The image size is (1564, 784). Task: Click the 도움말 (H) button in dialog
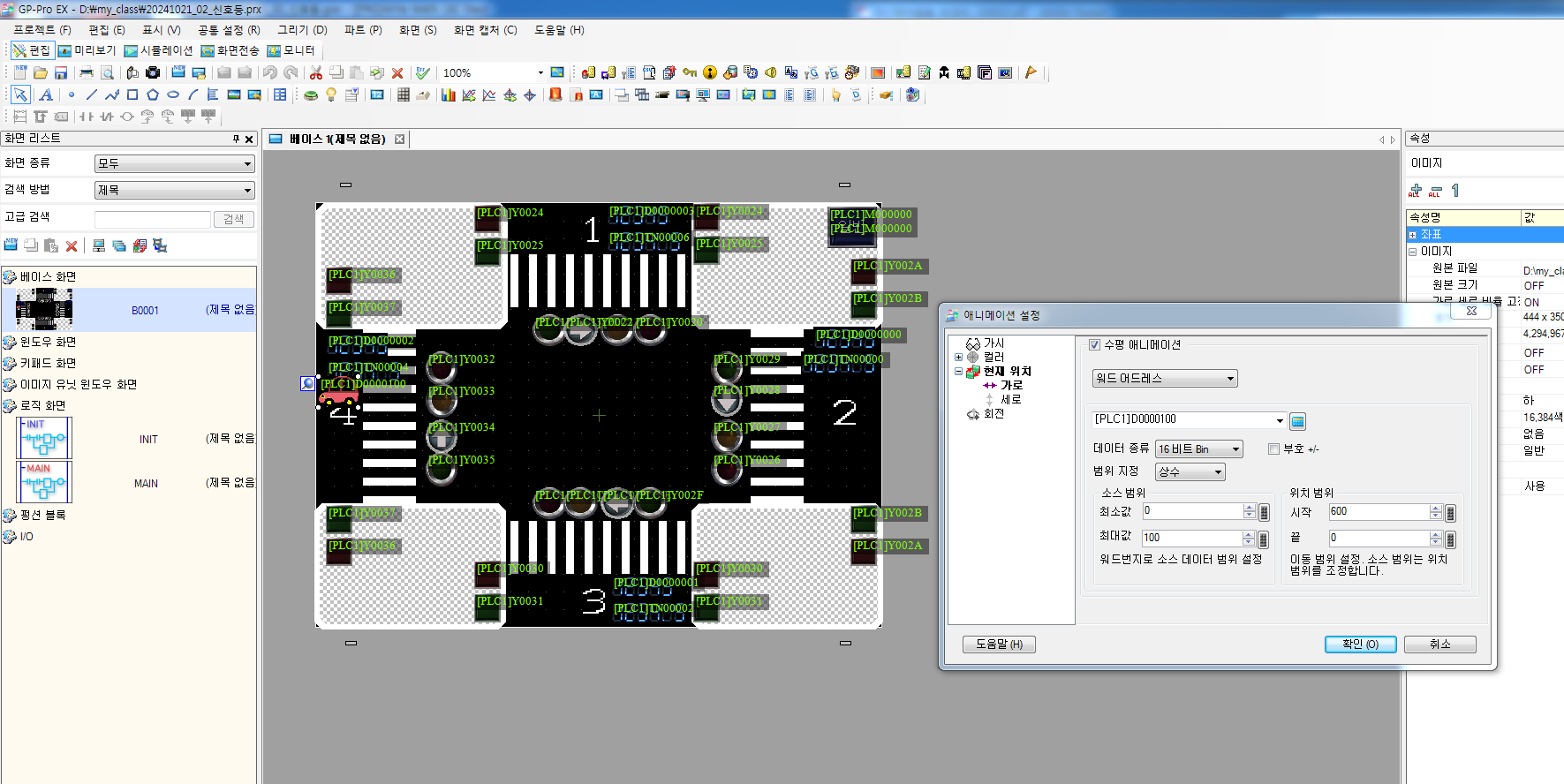(999, 645)
